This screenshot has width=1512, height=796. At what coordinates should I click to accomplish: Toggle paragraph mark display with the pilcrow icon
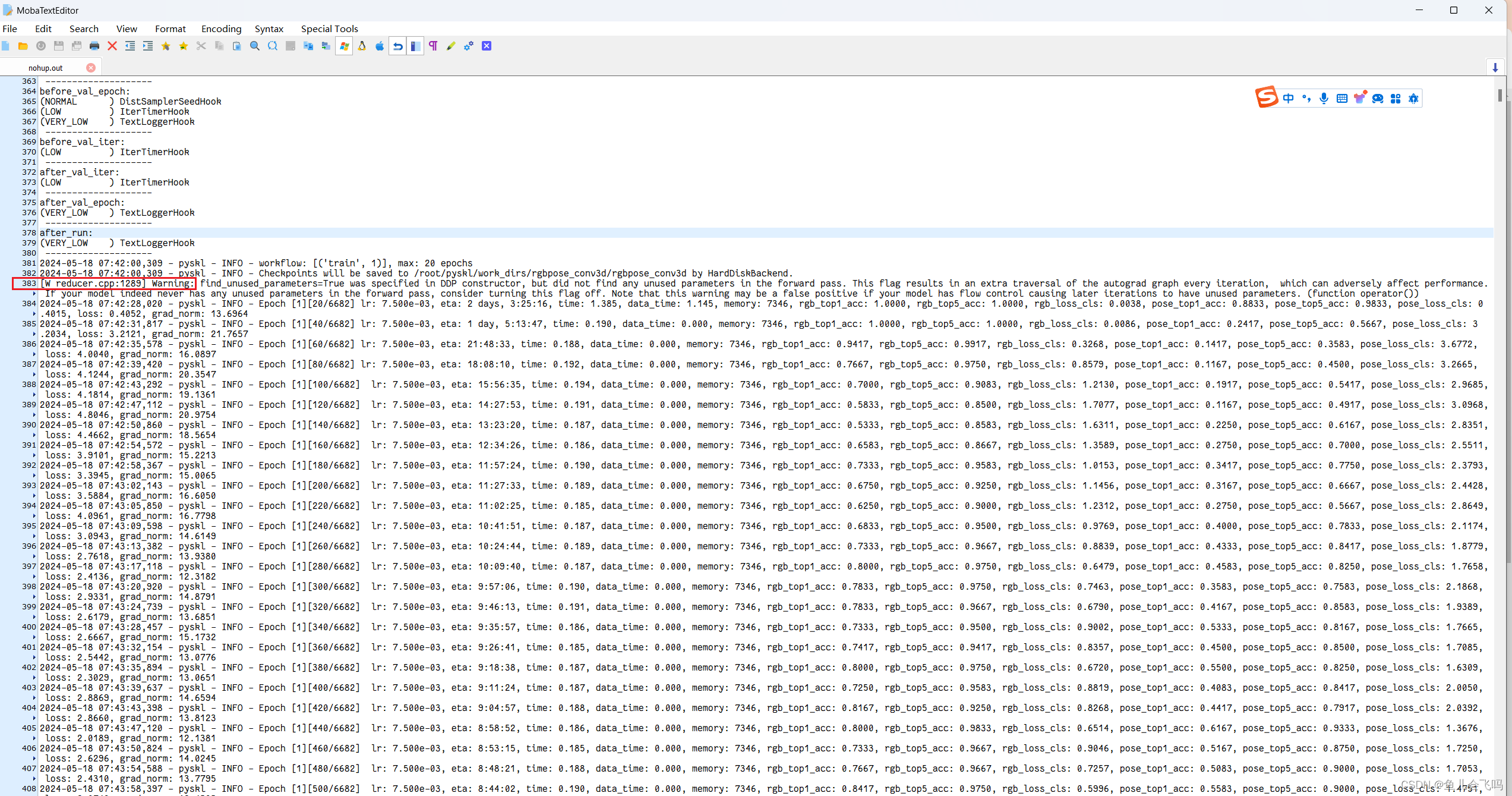coord(434,46)
